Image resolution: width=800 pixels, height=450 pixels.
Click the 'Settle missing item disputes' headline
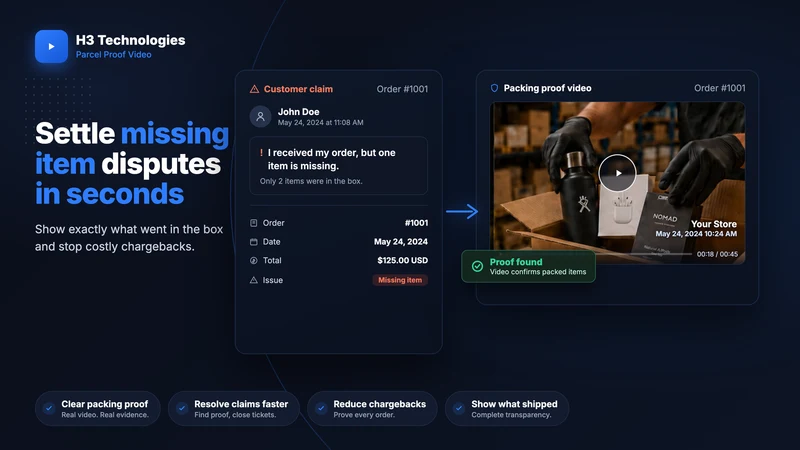(132, 164)
